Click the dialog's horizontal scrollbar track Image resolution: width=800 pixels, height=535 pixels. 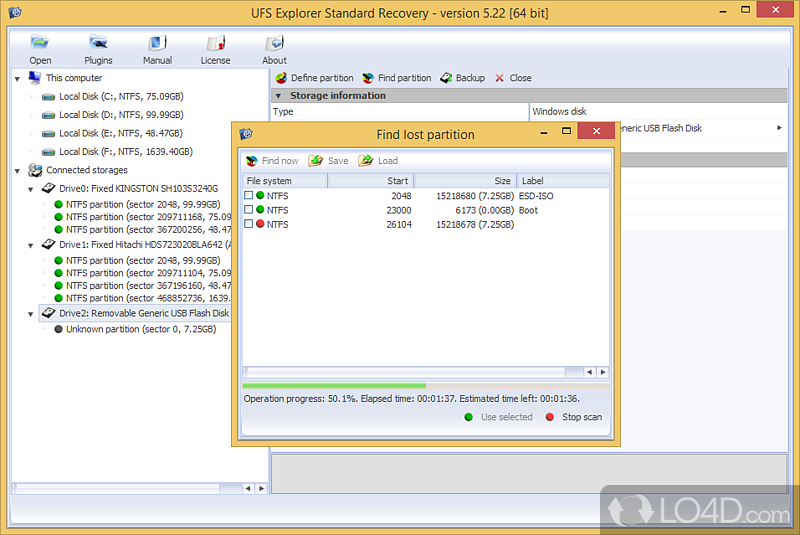414,372
